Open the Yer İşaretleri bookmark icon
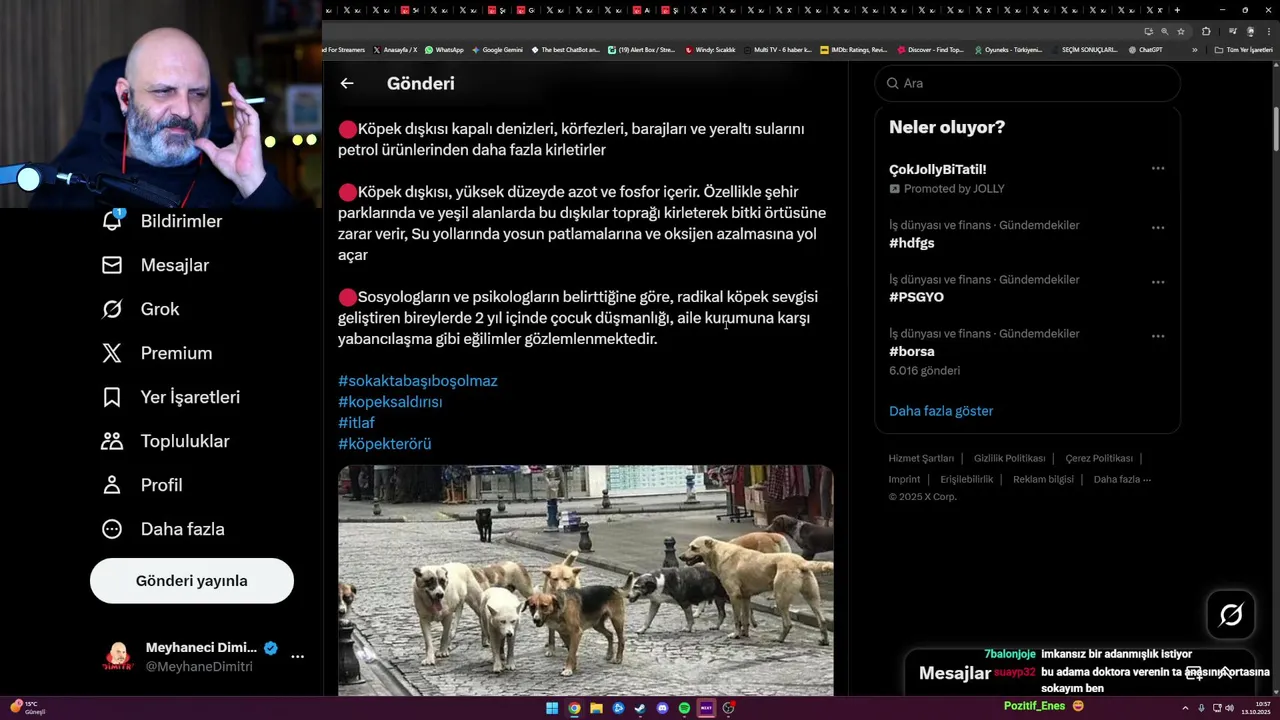This screenshot has width=1280, height=720. (112, 397)
